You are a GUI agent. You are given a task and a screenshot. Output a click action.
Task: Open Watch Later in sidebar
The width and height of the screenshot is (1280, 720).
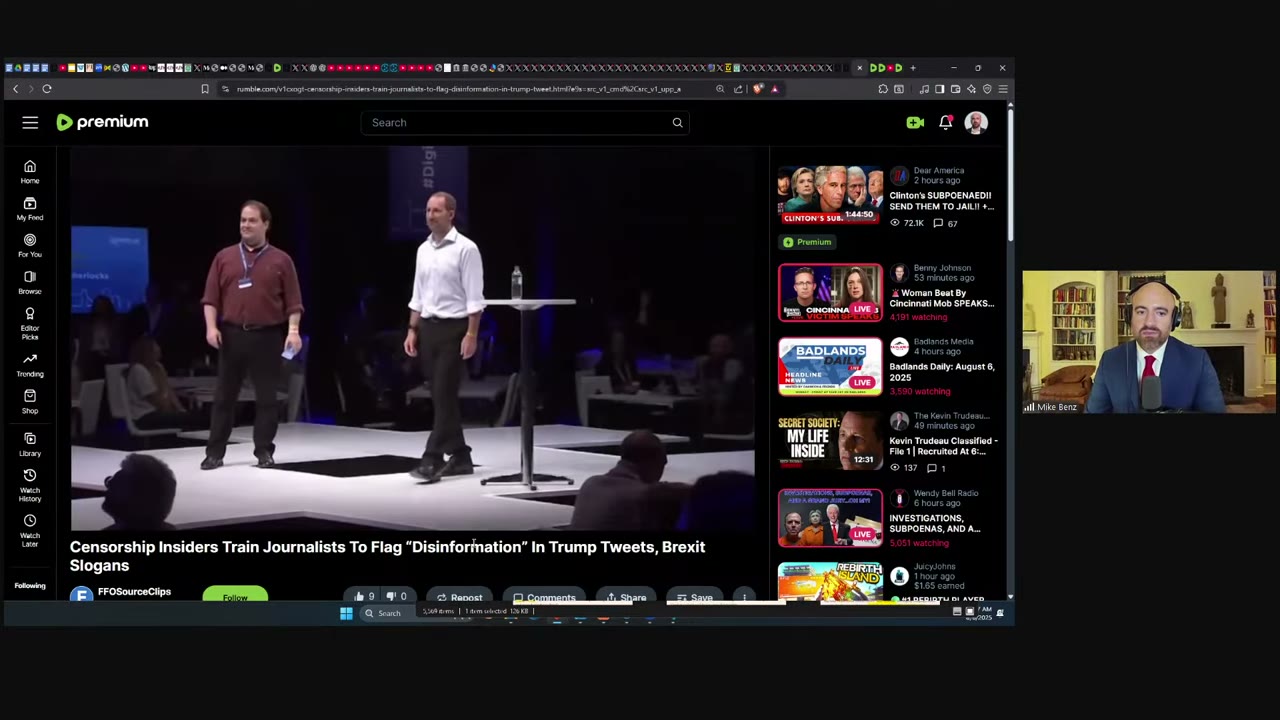[x=30, y=530]
